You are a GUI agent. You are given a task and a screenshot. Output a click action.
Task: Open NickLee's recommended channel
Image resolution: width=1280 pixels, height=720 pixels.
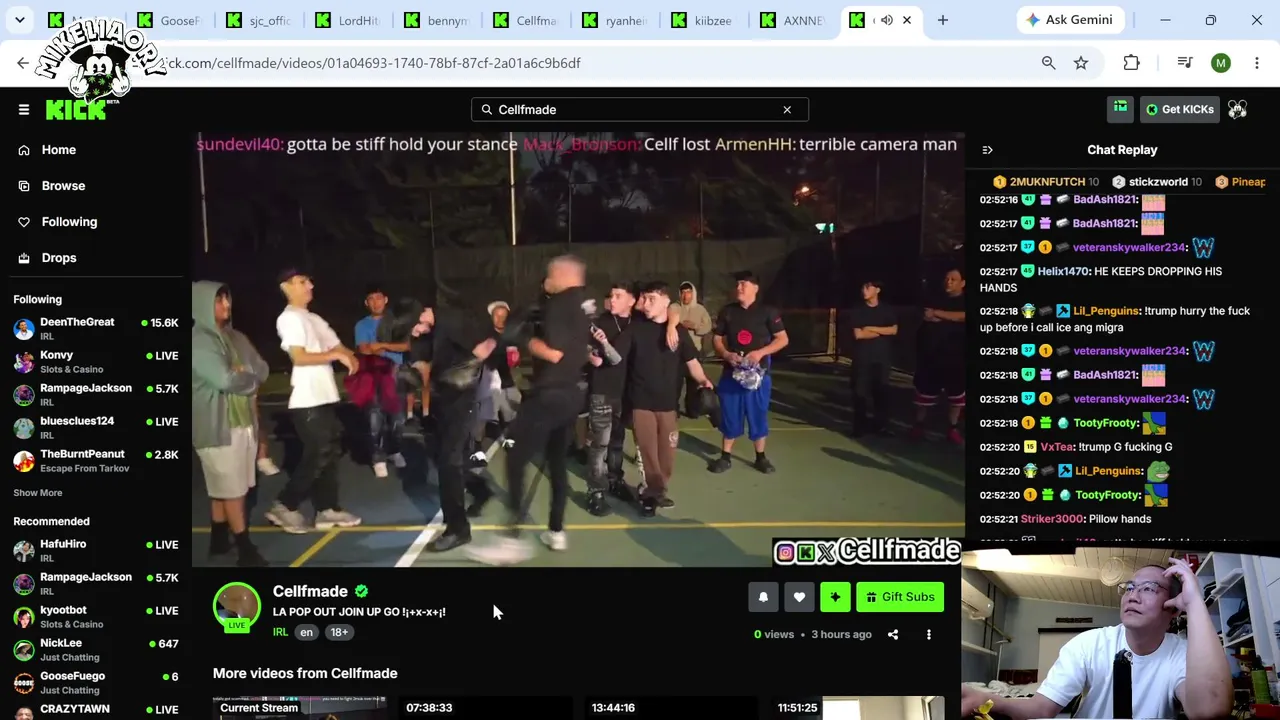click(96, 649)
